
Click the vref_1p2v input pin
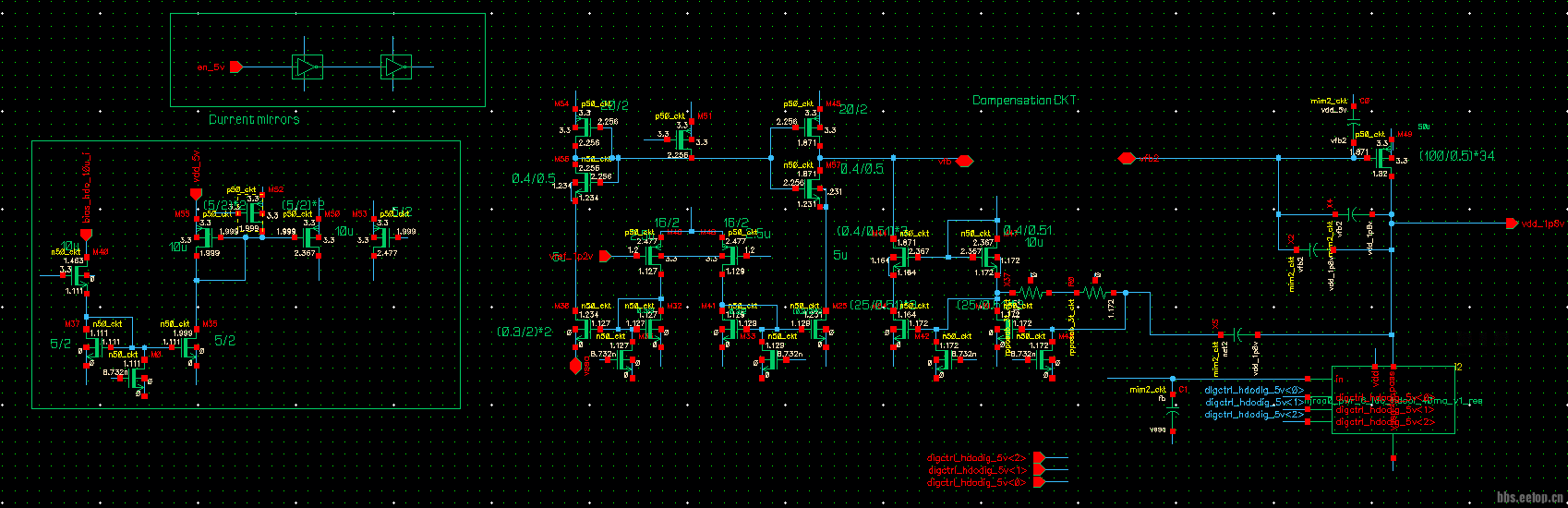(606, 256)
